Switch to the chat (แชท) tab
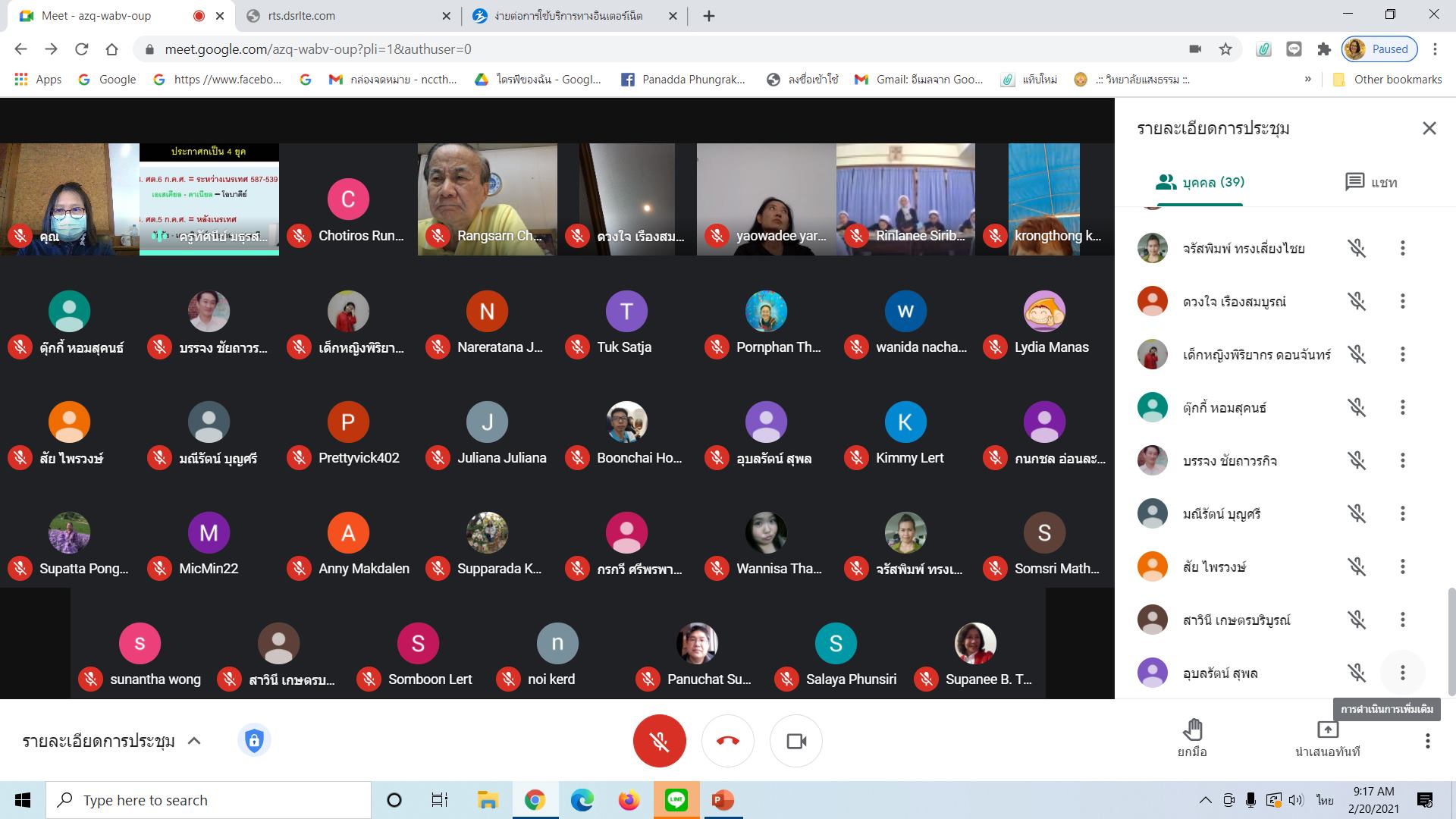 click(1371, 182)
